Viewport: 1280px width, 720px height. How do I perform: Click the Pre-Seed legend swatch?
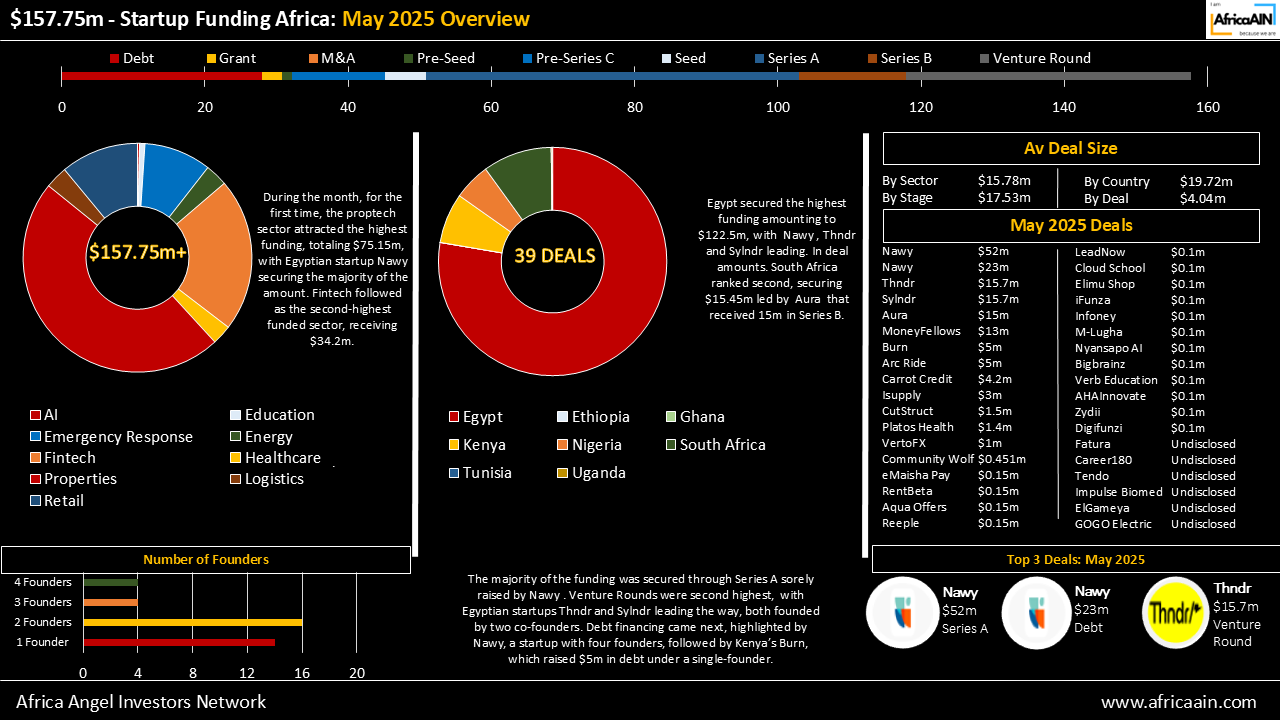408,58
